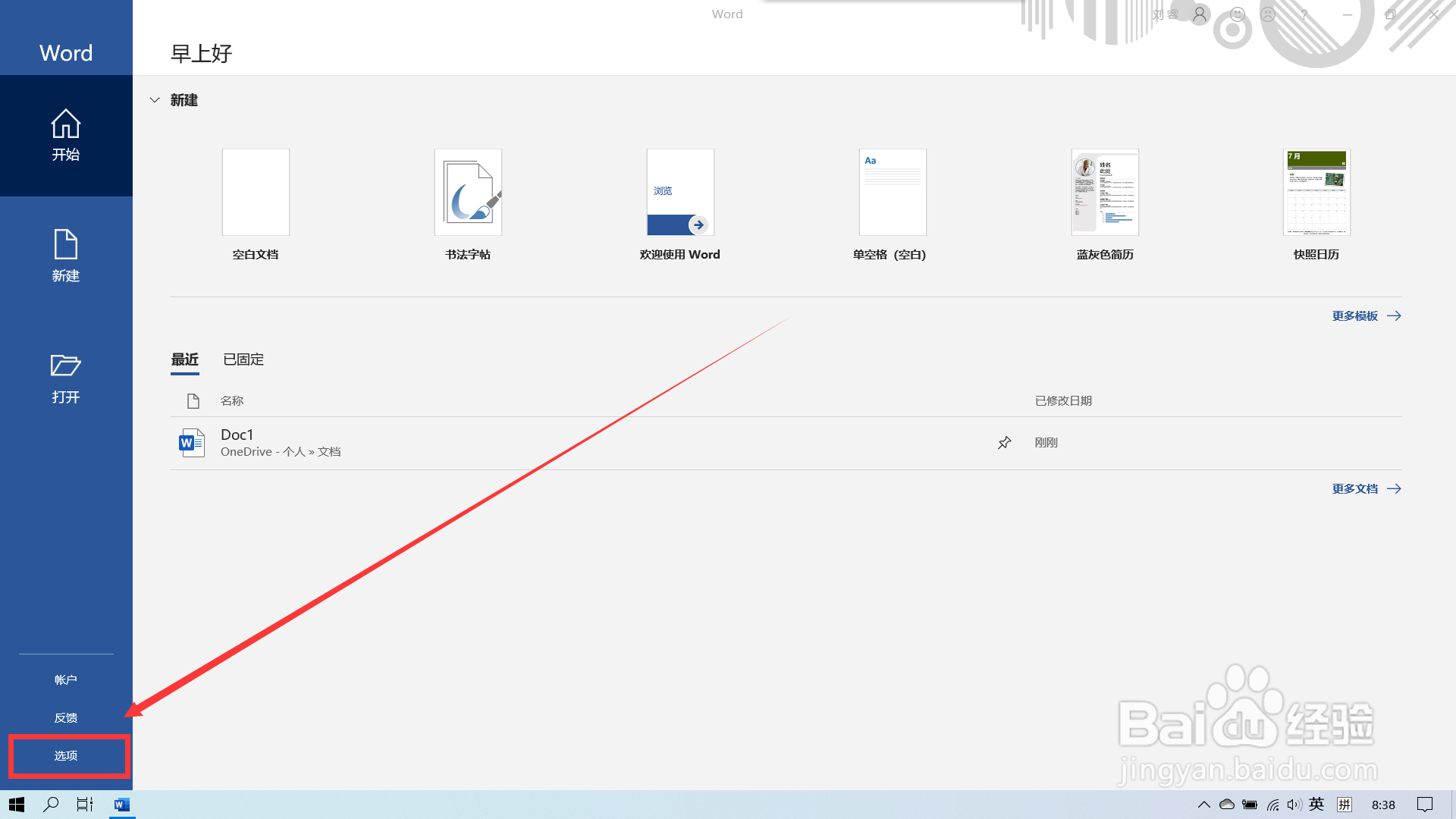Open the 打开 folder sidebar item
This screenshot has width=1456, height=819.
click(66, 378)
